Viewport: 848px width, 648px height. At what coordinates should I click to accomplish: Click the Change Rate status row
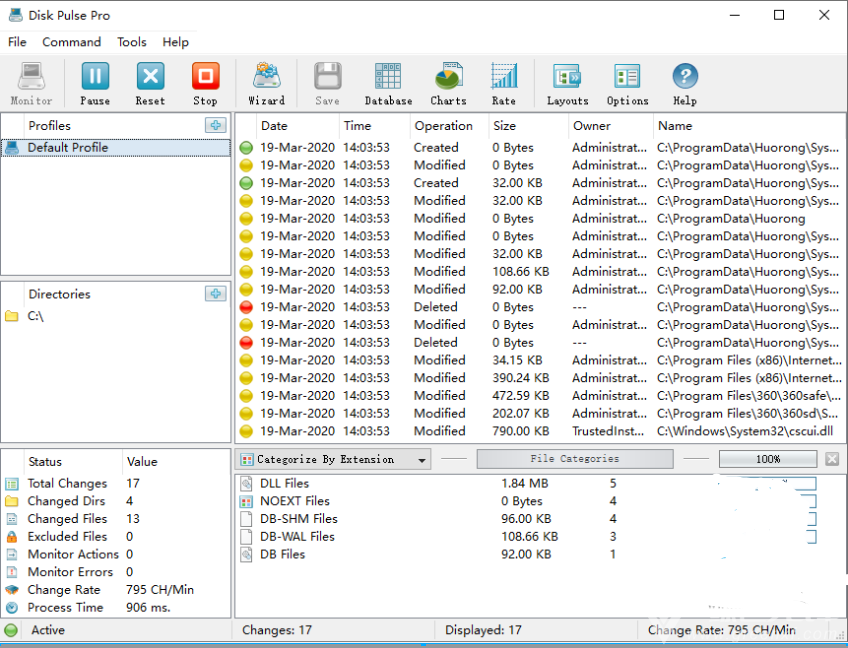[x=116, y=590]
